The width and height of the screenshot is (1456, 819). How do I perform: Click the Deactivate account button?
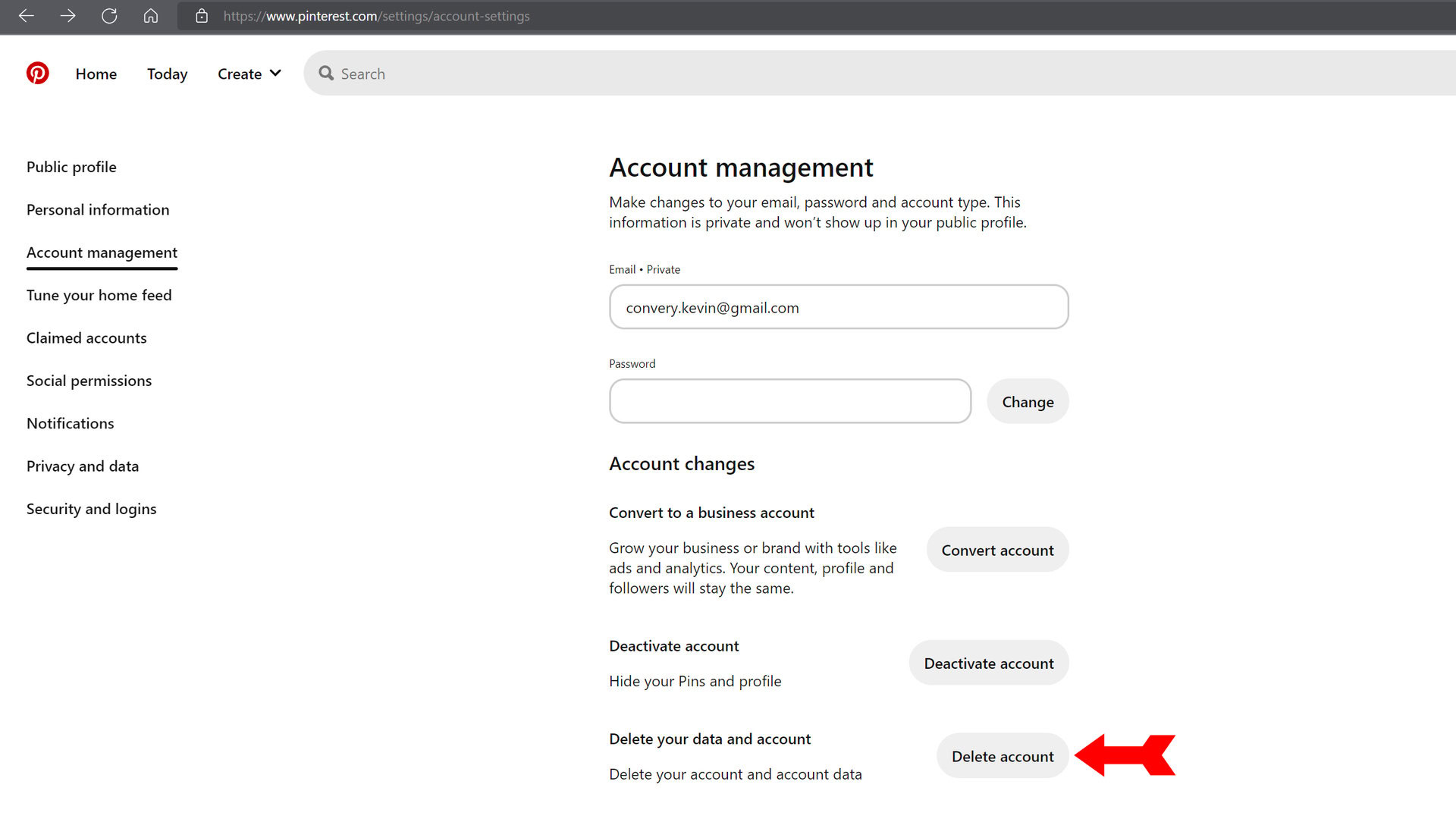click(x=988, y=664)
